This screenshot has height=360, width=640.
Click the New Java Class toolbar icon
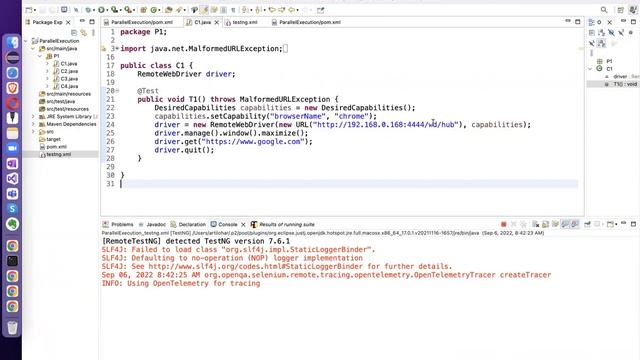(x=153, y=10)
